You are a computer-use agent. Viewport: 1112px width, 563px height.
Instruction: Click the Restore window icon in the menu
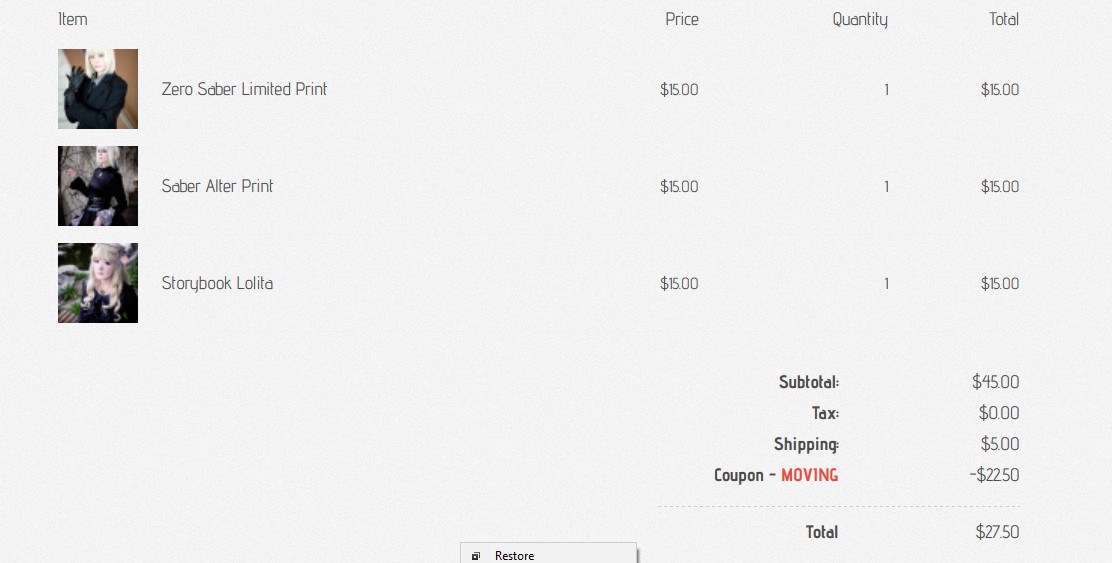tap(476, 556)
